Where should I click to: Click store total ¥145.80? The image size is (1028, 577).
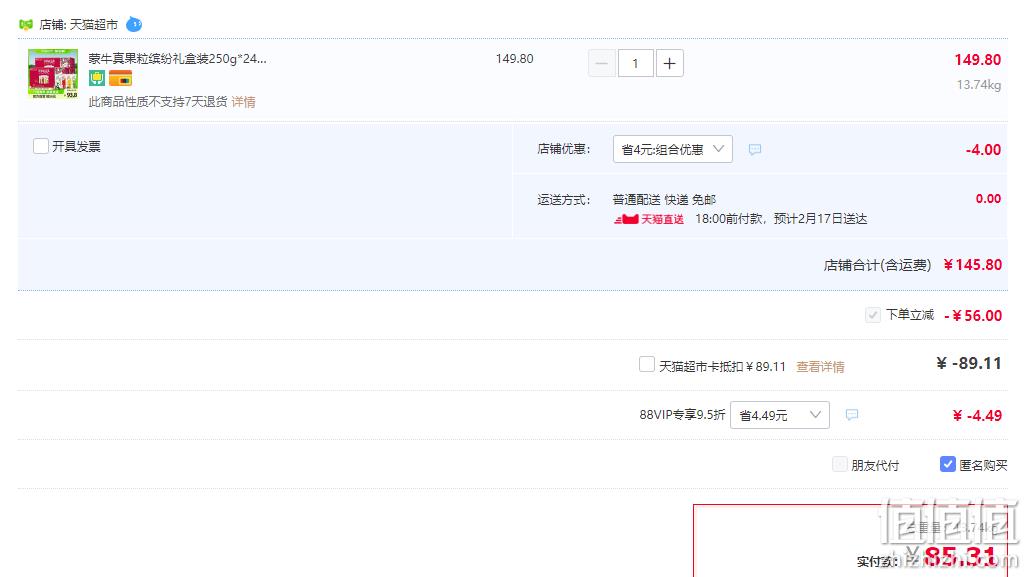973,265
